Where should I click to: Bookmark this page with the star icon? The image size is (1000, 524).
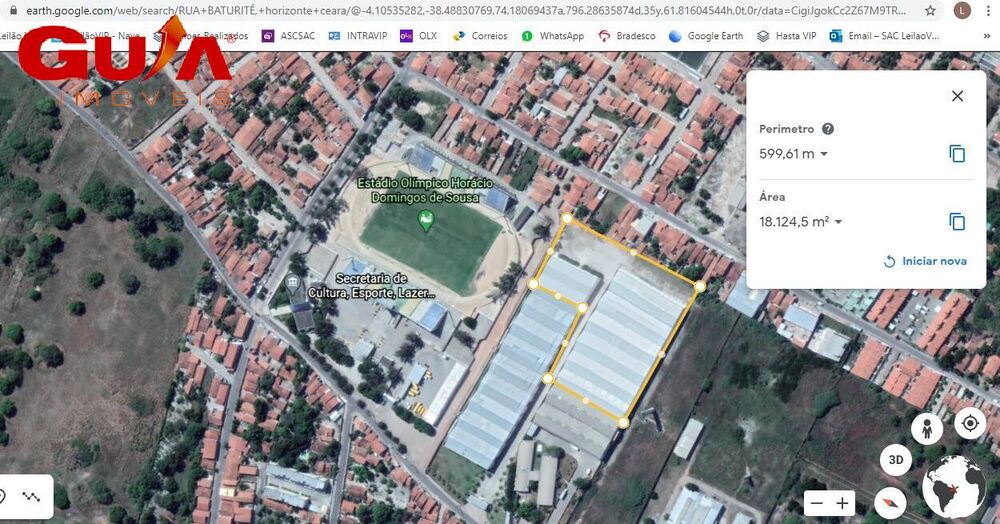(930, 10)
